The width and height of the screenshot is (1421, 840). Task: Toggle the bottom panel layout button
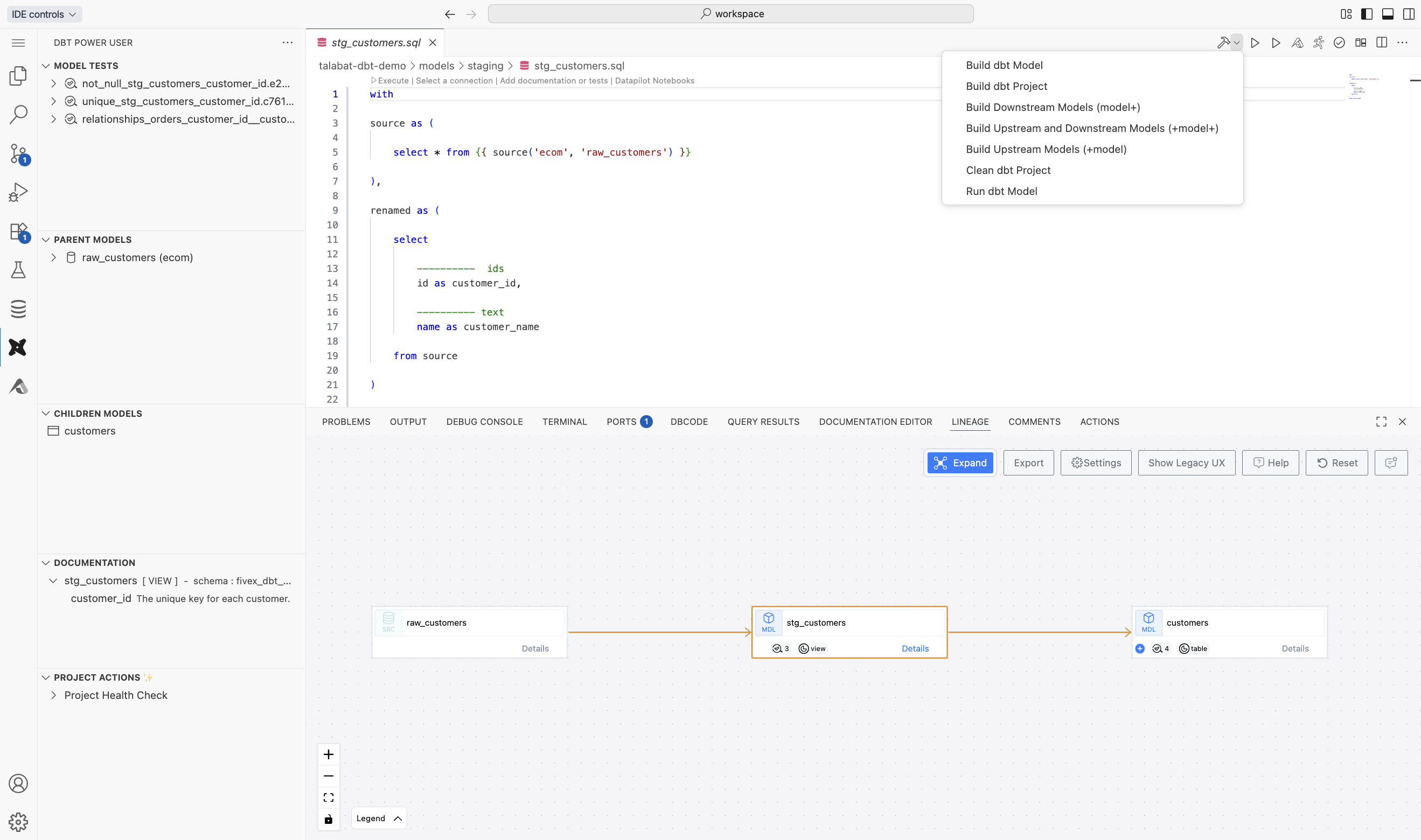point(1388,14)
